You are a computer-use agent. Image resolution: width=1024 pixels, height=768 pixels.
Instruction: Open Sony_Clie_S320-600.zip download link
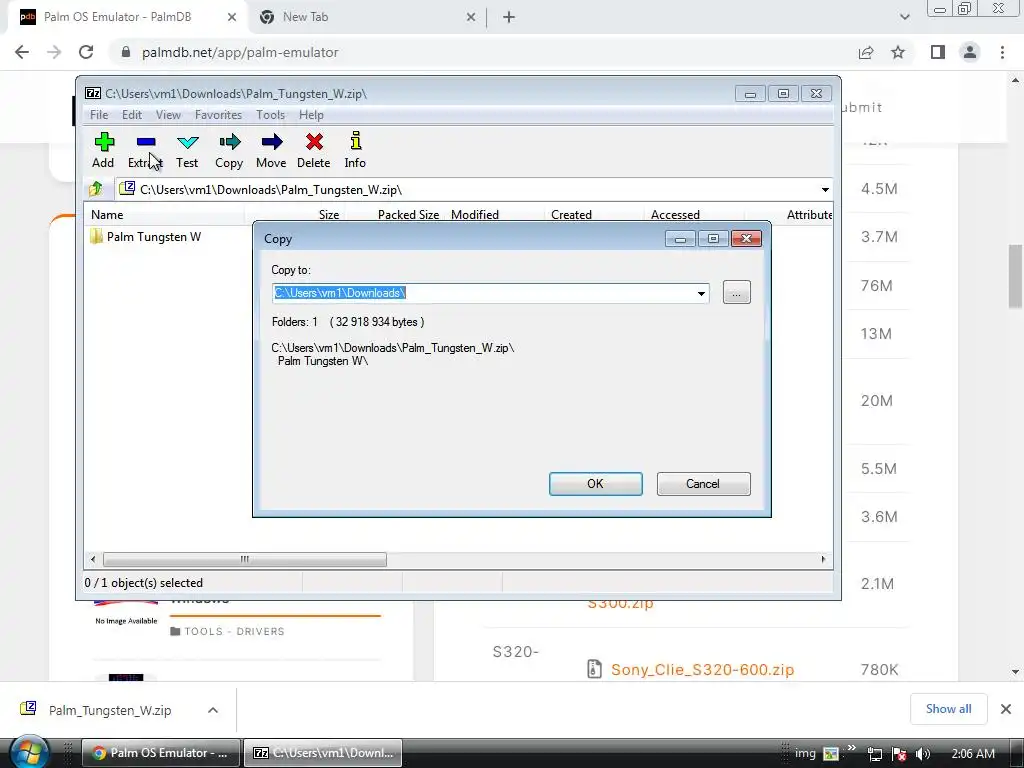coord(703,669)
